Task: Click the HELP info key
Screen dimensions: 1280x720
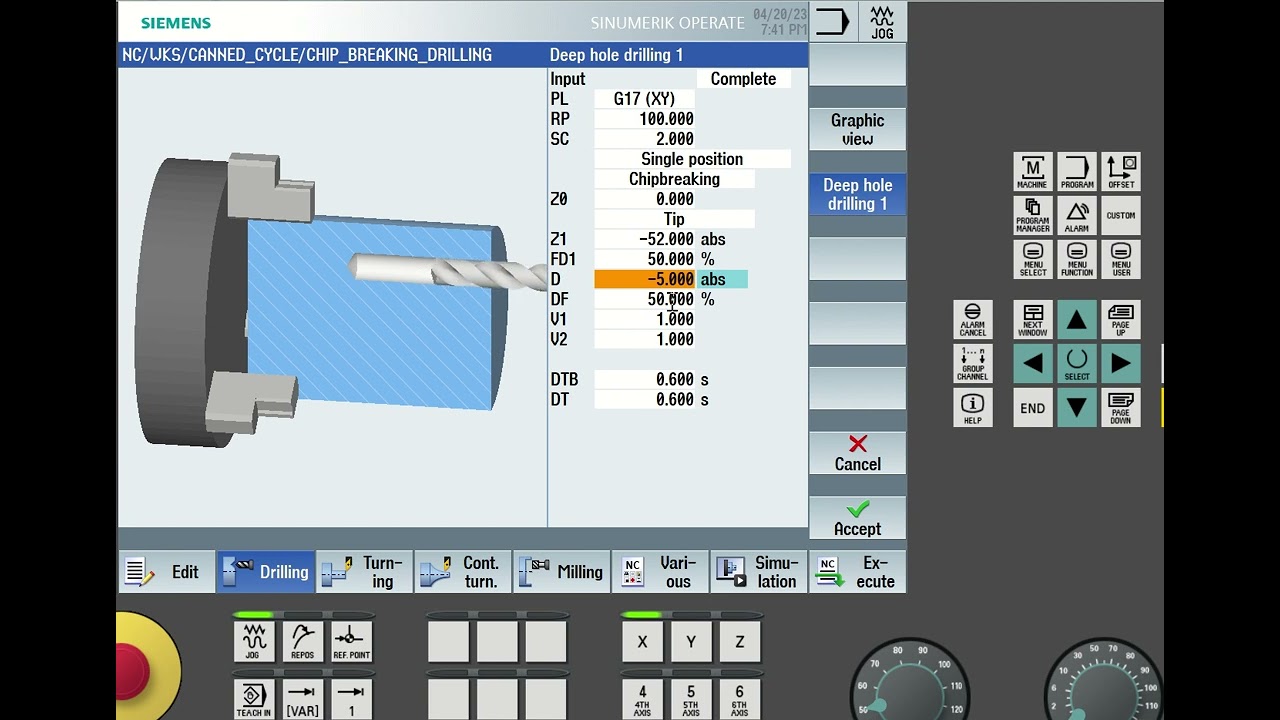Action: tap(973, 408)
